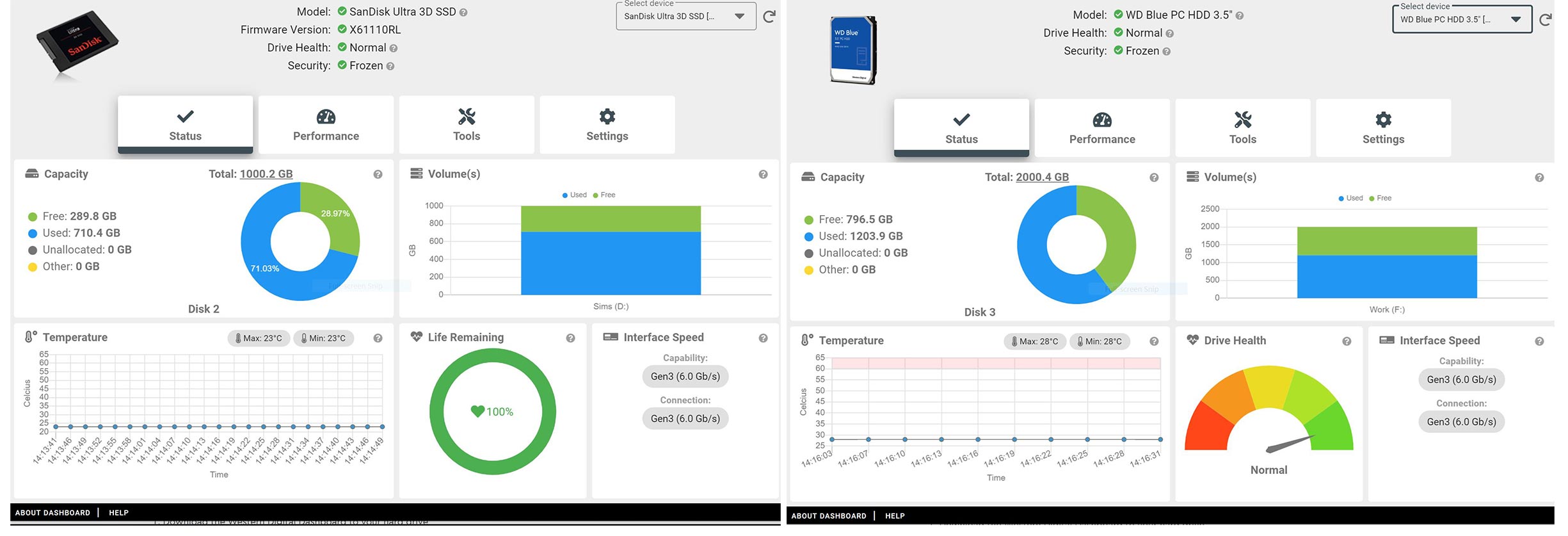Click the WD Blue hard drive image

pos(853,50)
